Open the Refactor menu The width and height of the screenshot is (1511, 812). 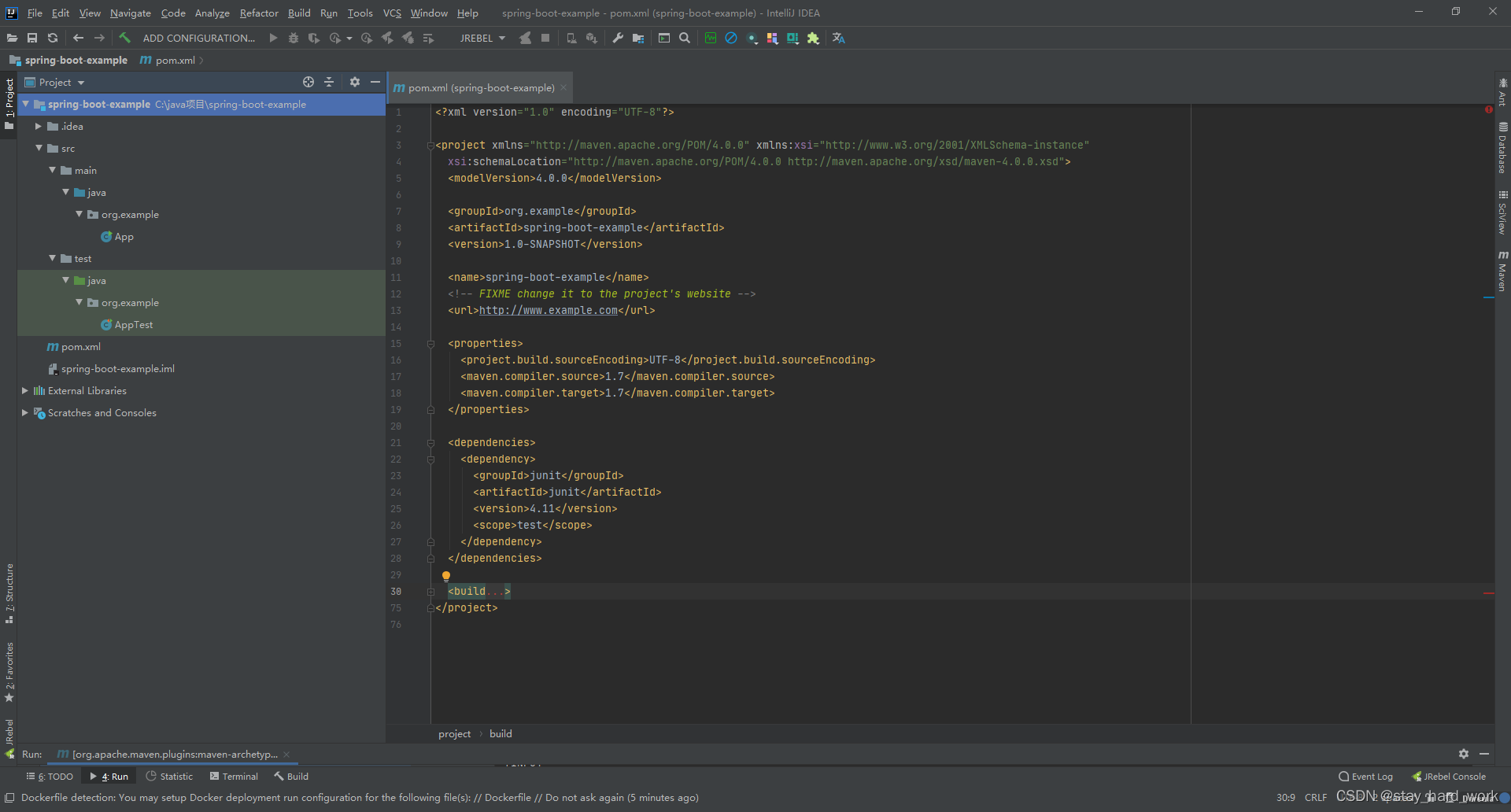coord(259,13)
